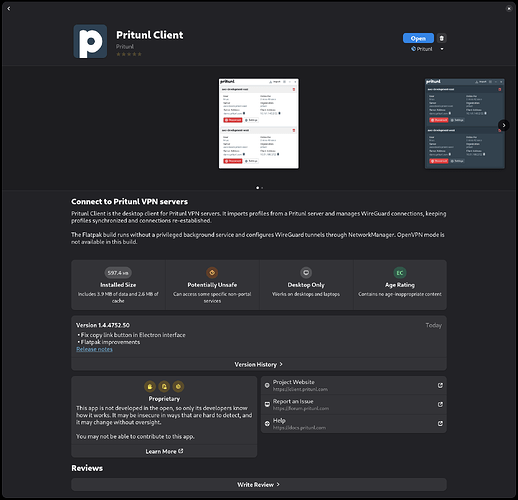Click the Project Website external link icon

(x=440, y=385)
